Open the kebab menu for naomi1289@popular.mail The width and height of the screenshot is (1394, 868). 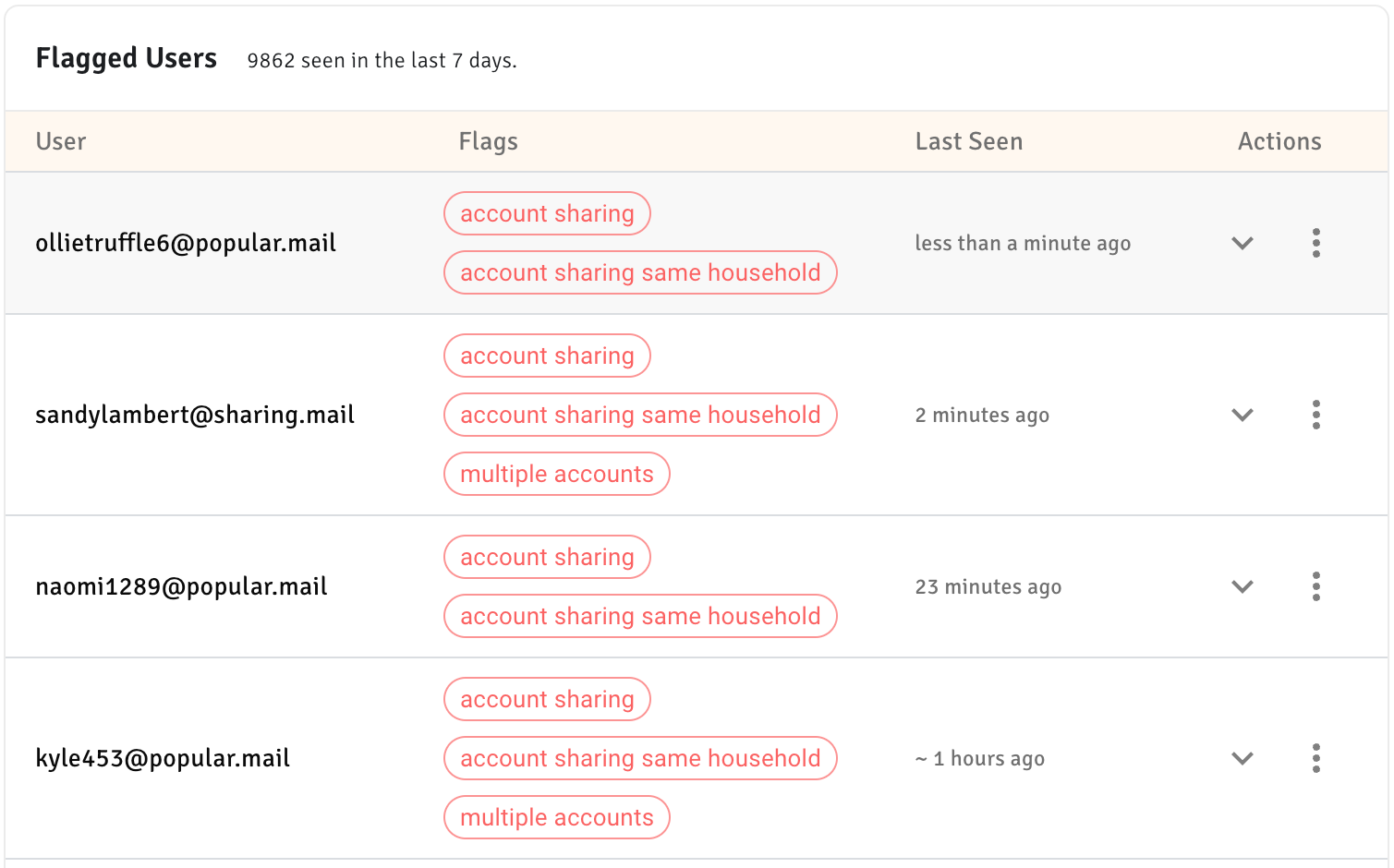[1315, 586]
